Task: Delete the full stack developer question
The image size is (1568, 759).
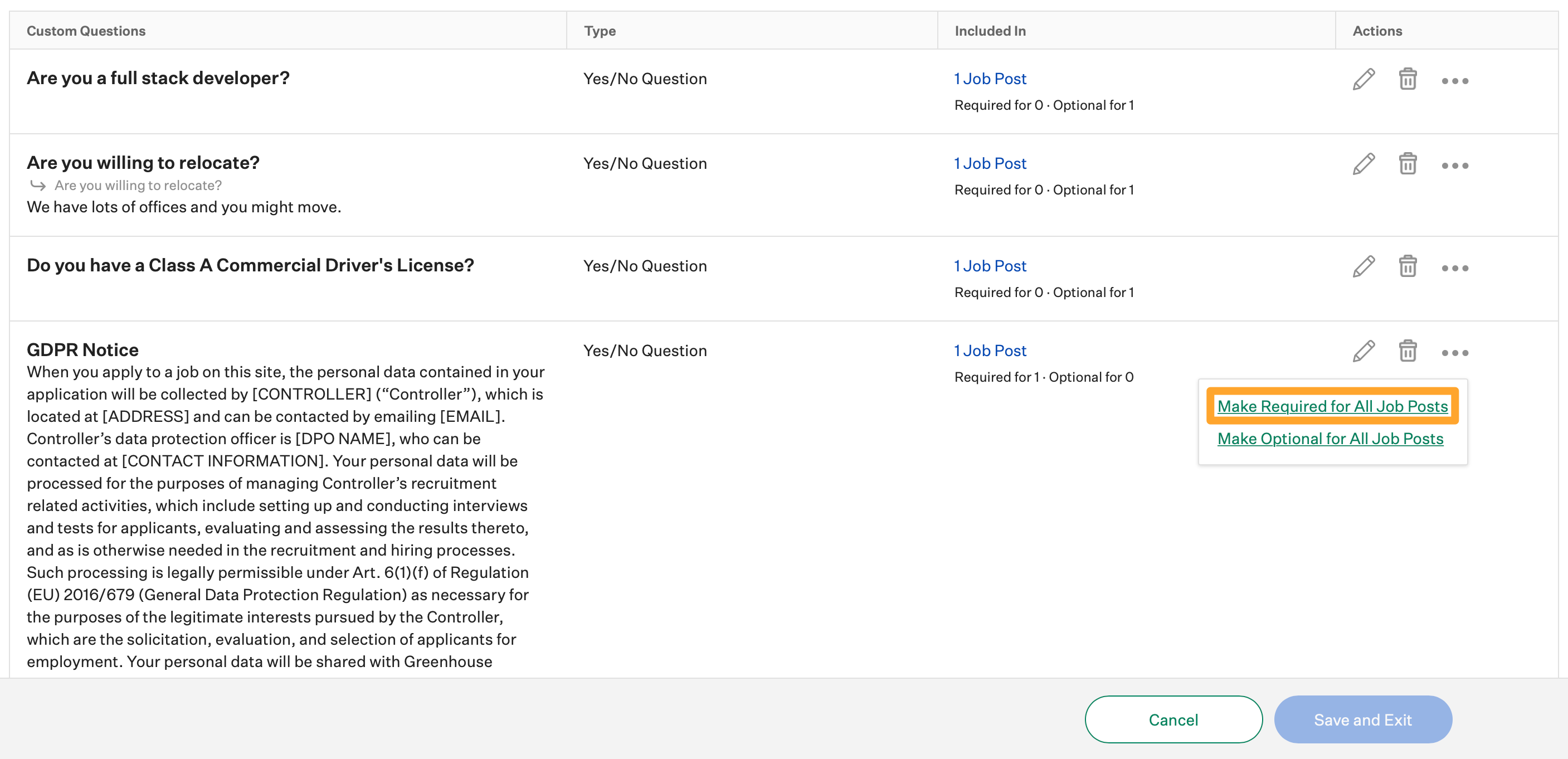Action: tap(1408, 79)
